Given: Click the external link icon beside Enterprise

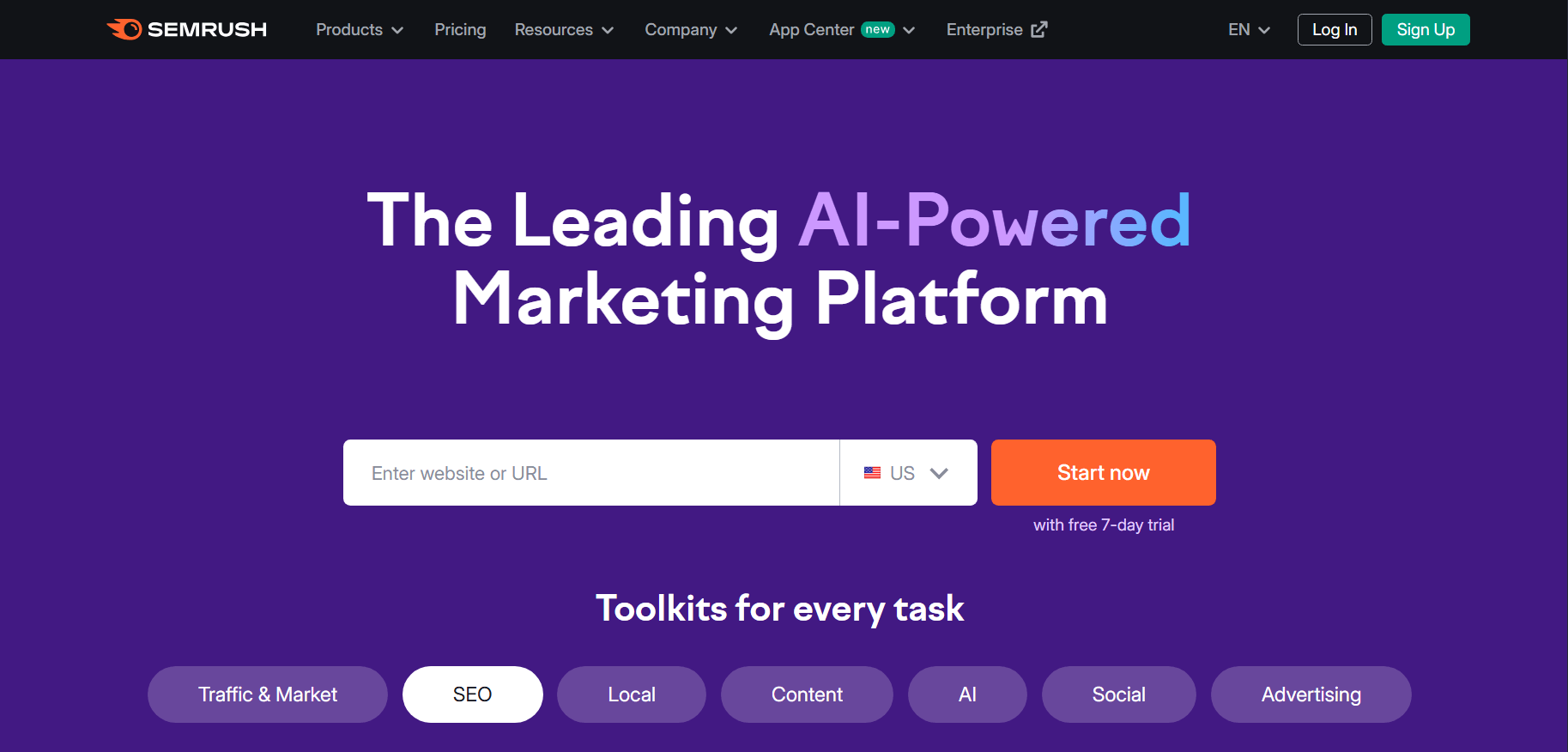Looking at the screenshot, I should (1039, 29).
